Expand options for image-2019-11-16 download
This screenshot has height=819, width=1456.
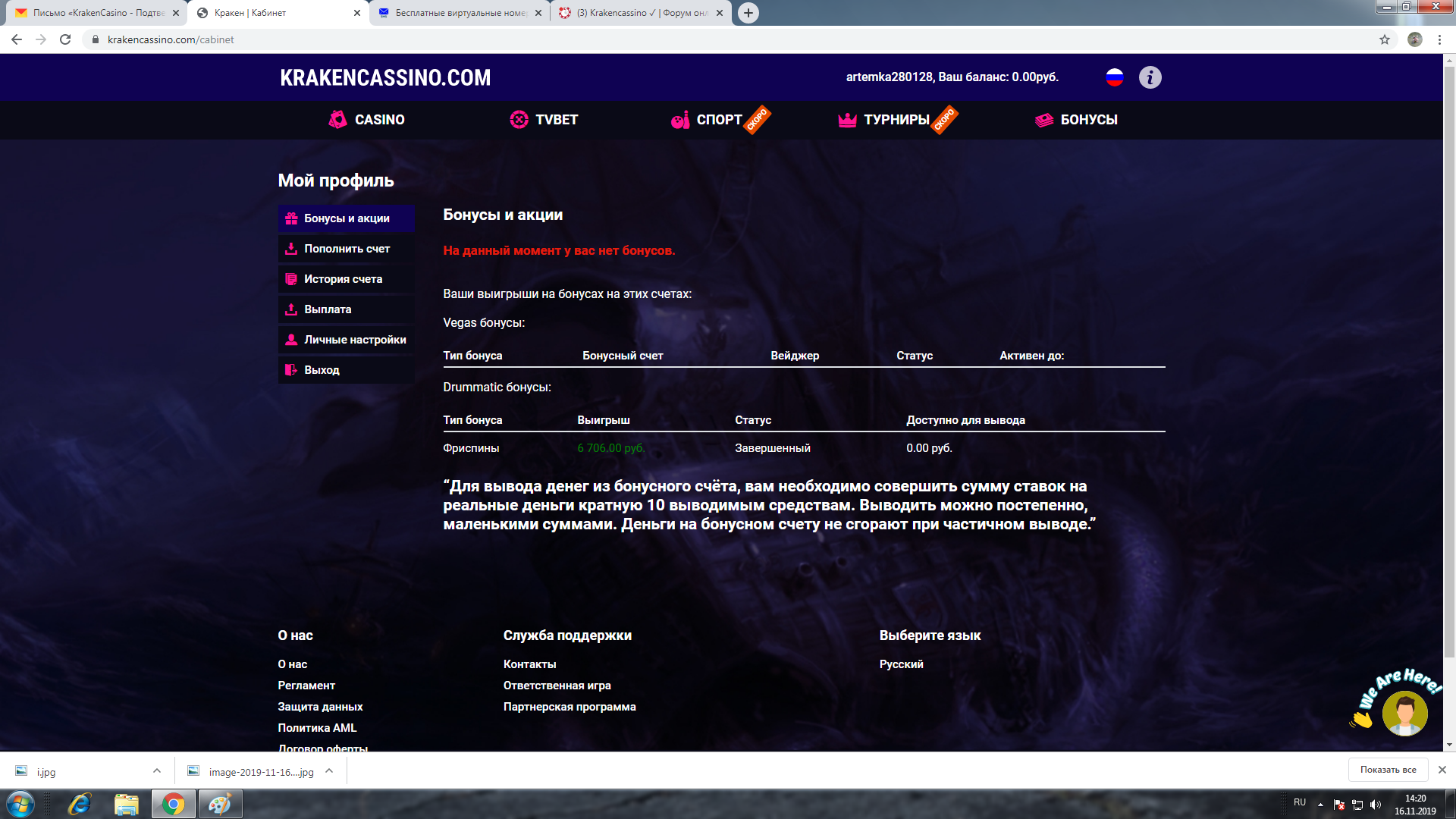click(x=329, y=771)
